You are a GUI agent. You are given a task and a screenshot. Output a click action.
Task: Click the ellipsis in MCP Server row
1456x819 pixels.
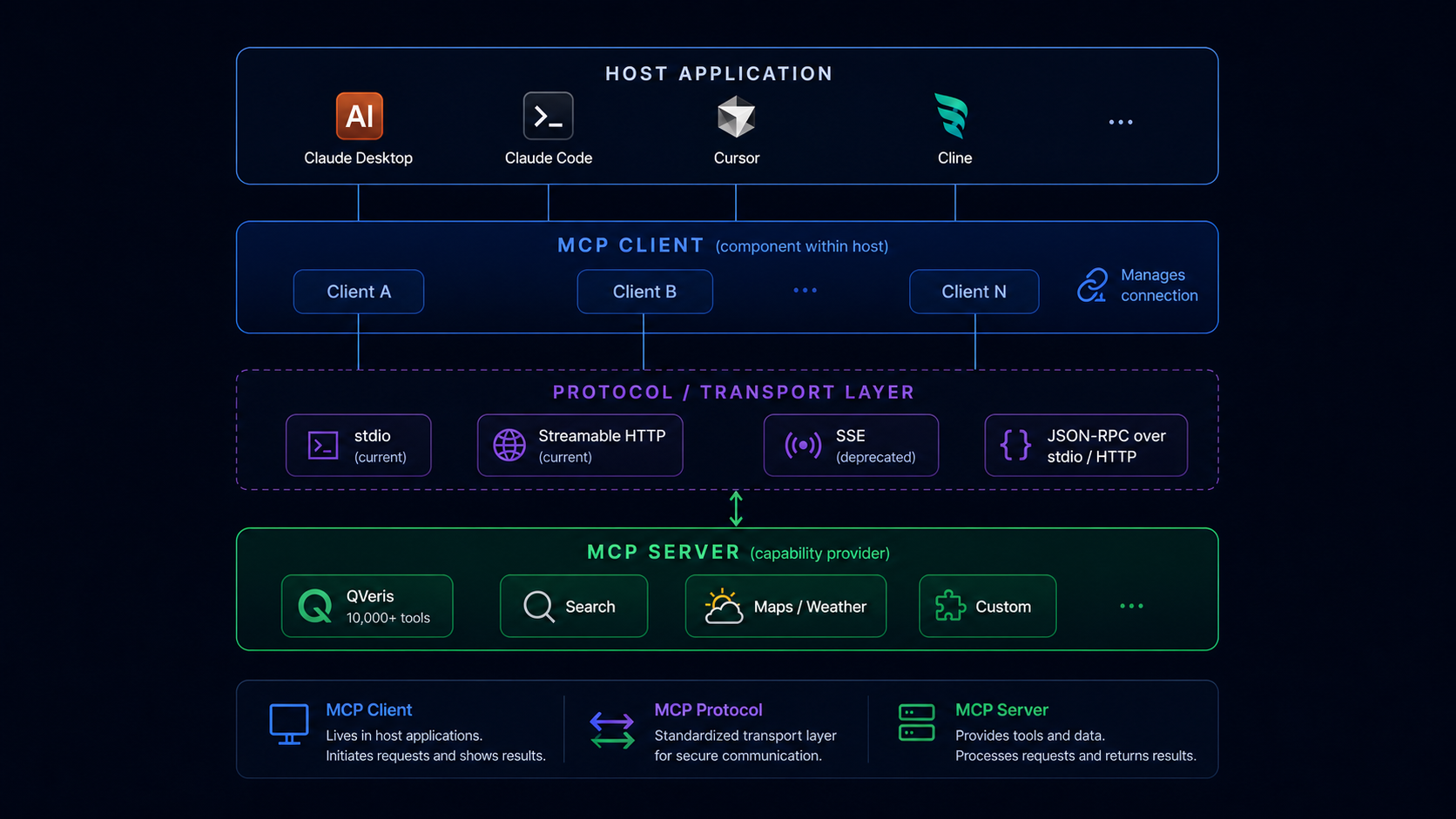pos(1131,606)
